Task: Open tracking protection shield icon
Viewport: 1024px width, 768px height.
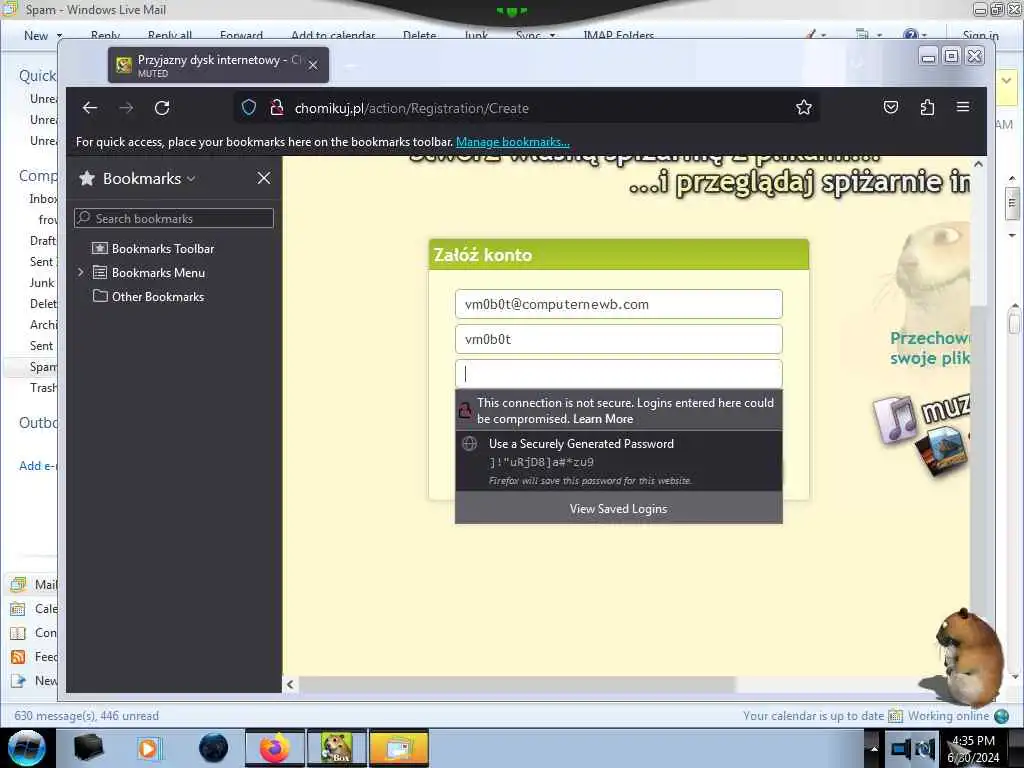Action: tap(249, 108)
